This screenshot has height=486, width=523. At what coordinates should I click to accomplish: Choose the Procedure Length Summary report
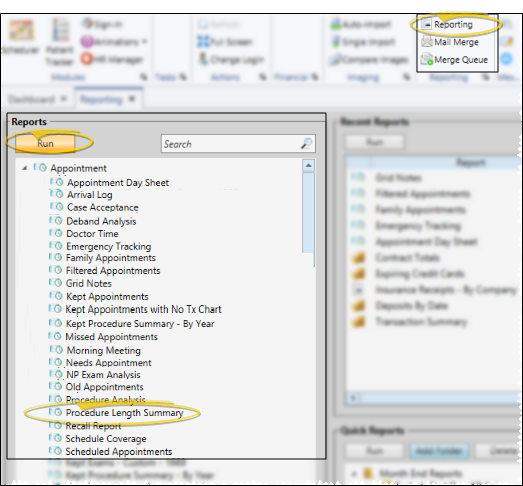coord(124,413)
